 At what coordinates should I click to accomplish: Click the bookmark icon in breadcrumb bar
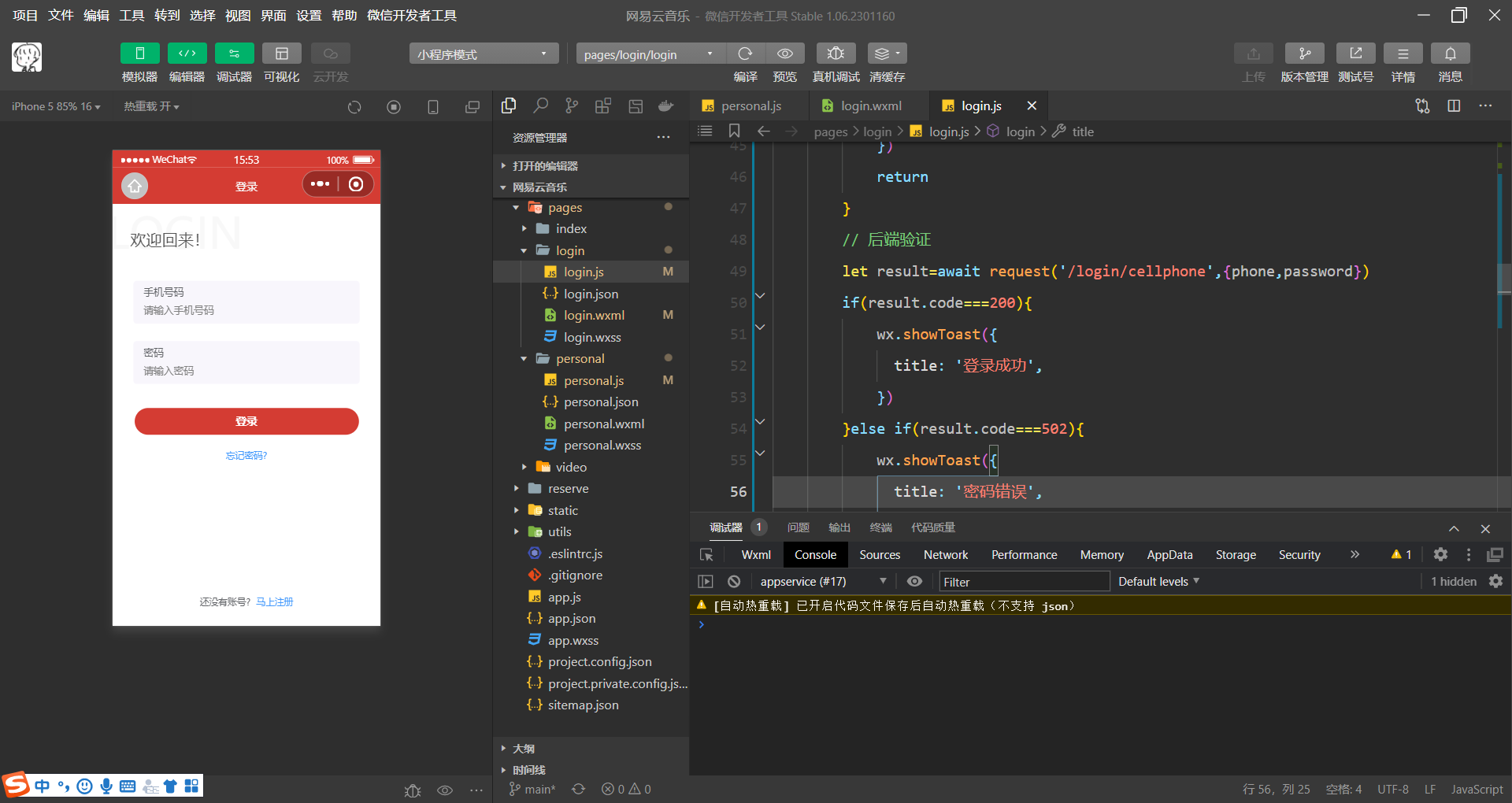[734, 131]
